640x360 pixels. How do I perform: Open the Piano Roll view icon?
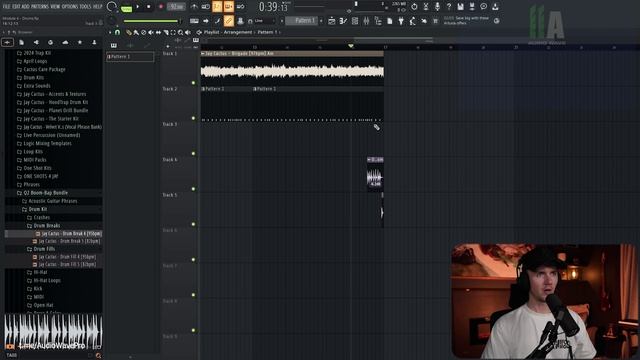tap(343, 21)
